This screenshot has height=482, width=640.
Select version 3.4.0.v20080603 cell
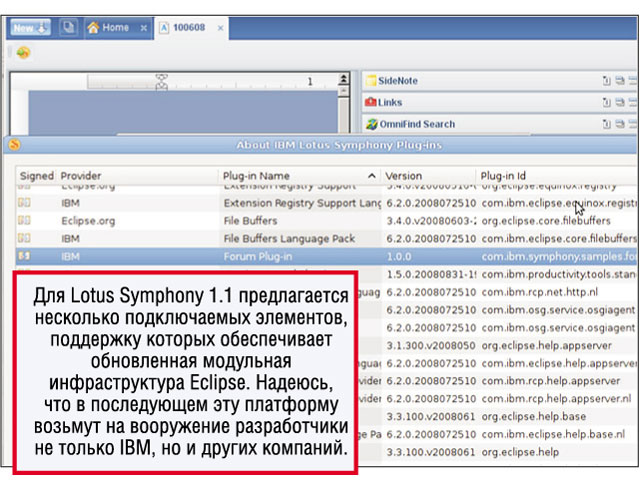point(431,221)
